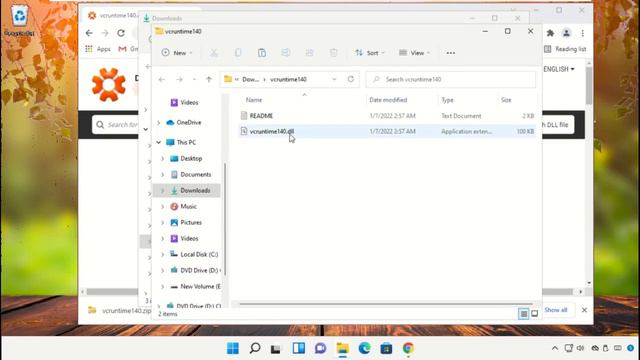This screenshot has height=360, width=640.
Task: Switch to details view in status bar
Action: coord(523,313)
